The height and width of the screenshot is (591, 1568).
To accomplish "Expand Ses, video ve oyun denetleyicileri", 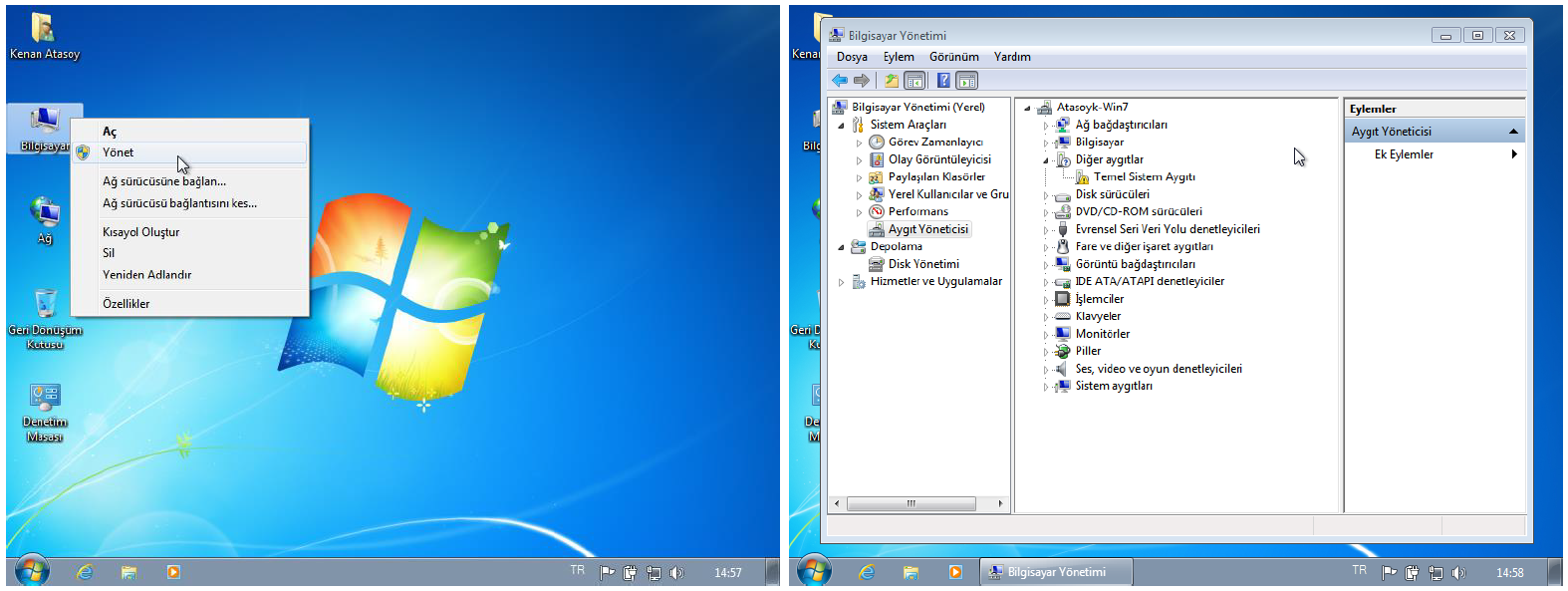I will pos(1045,370).
